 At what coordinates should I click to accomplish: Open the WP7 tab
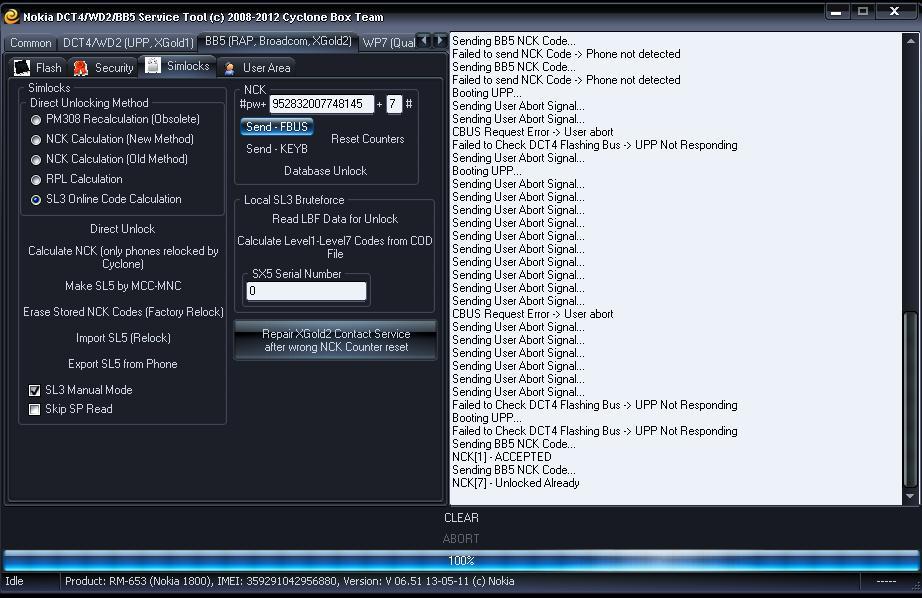coord(389,43)
